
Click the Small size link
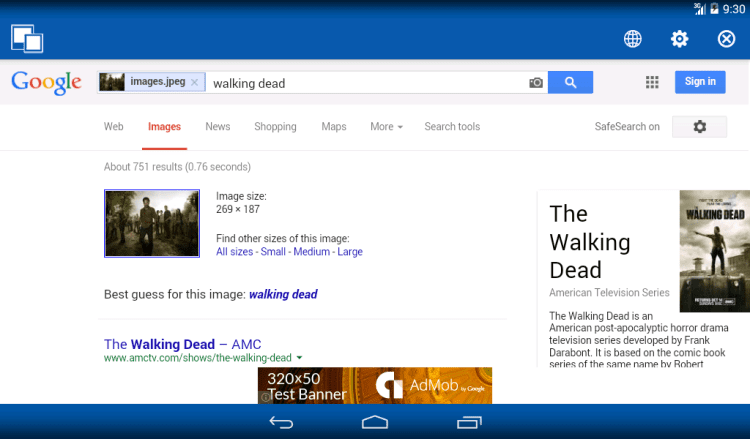[273, 252]
